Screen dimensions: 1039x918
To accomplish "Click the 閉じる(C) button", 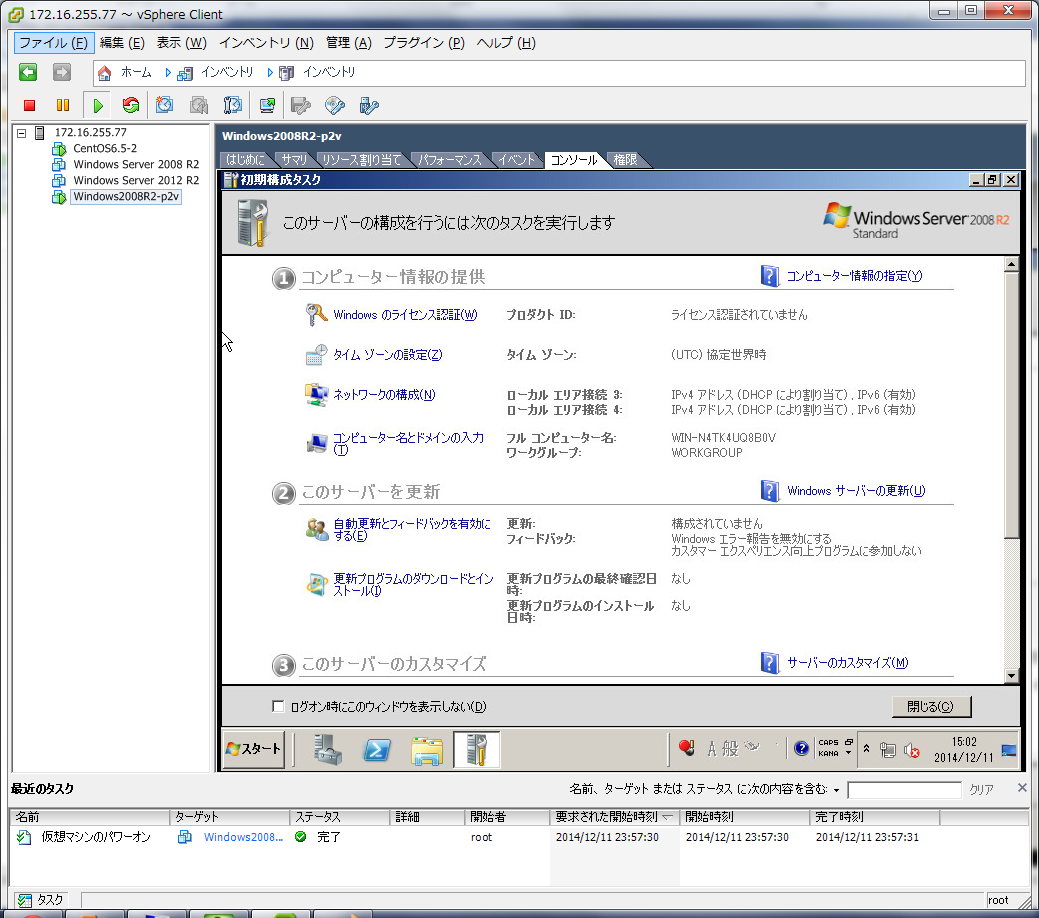I will [x=931, y=707].
